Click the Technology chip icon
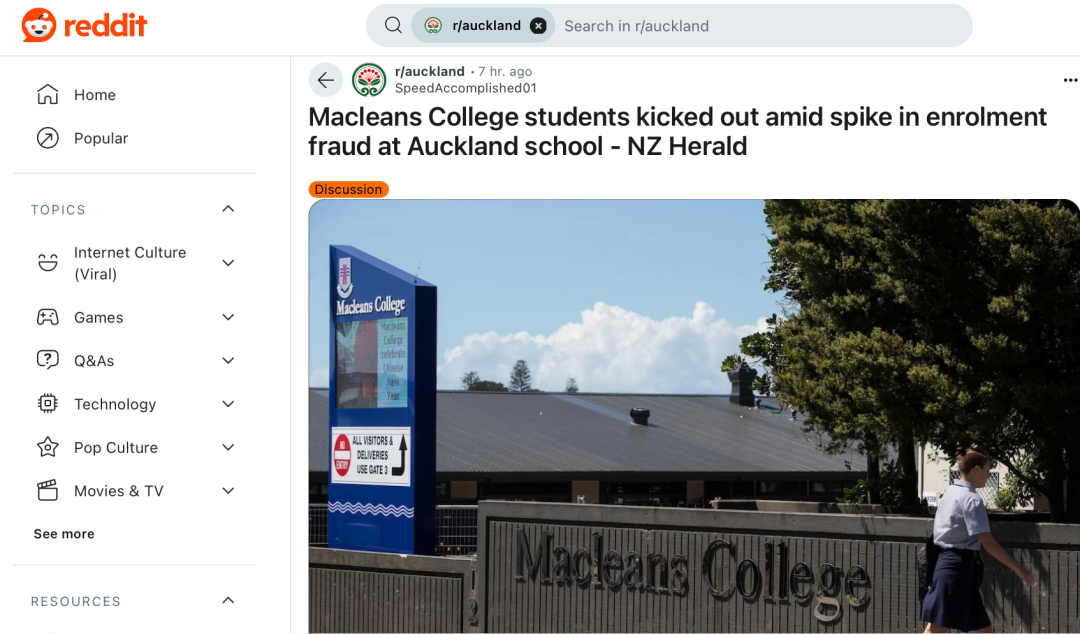Image resolution: width=1080 pixels, height=634 pixels. (47, 404)
